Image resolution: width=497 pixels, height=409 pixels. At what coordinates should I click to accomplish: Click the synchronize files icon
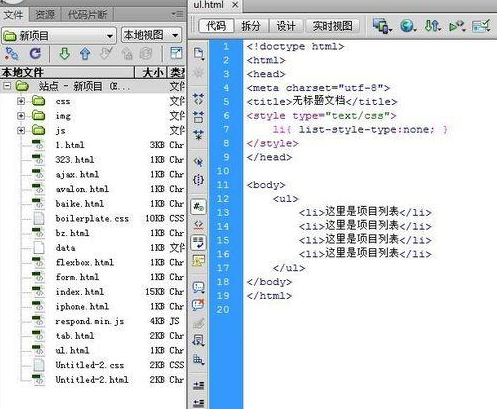pos(146,53)
